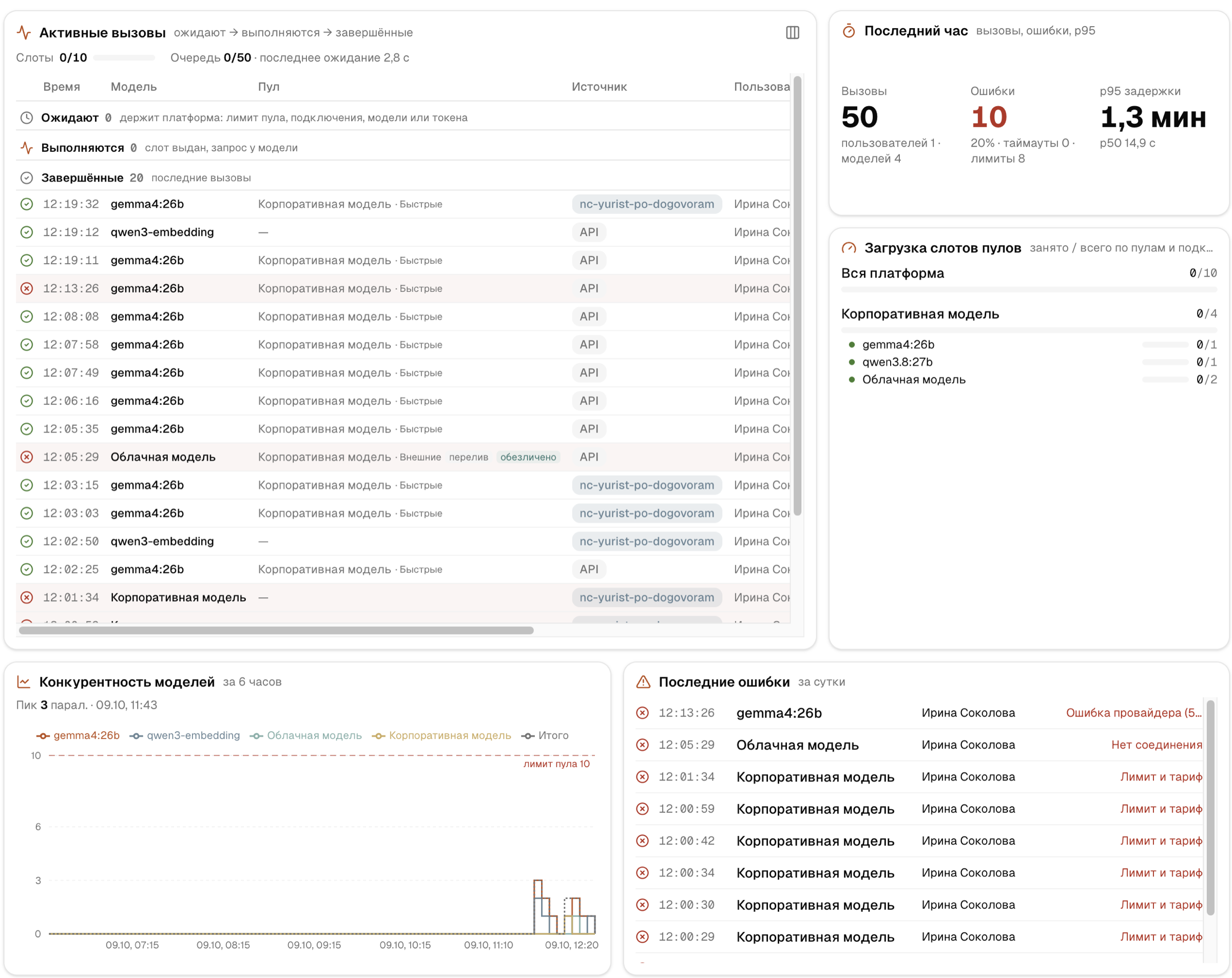
Task: Sort calls by the Время column header
Action: click(x=62, y=87)
